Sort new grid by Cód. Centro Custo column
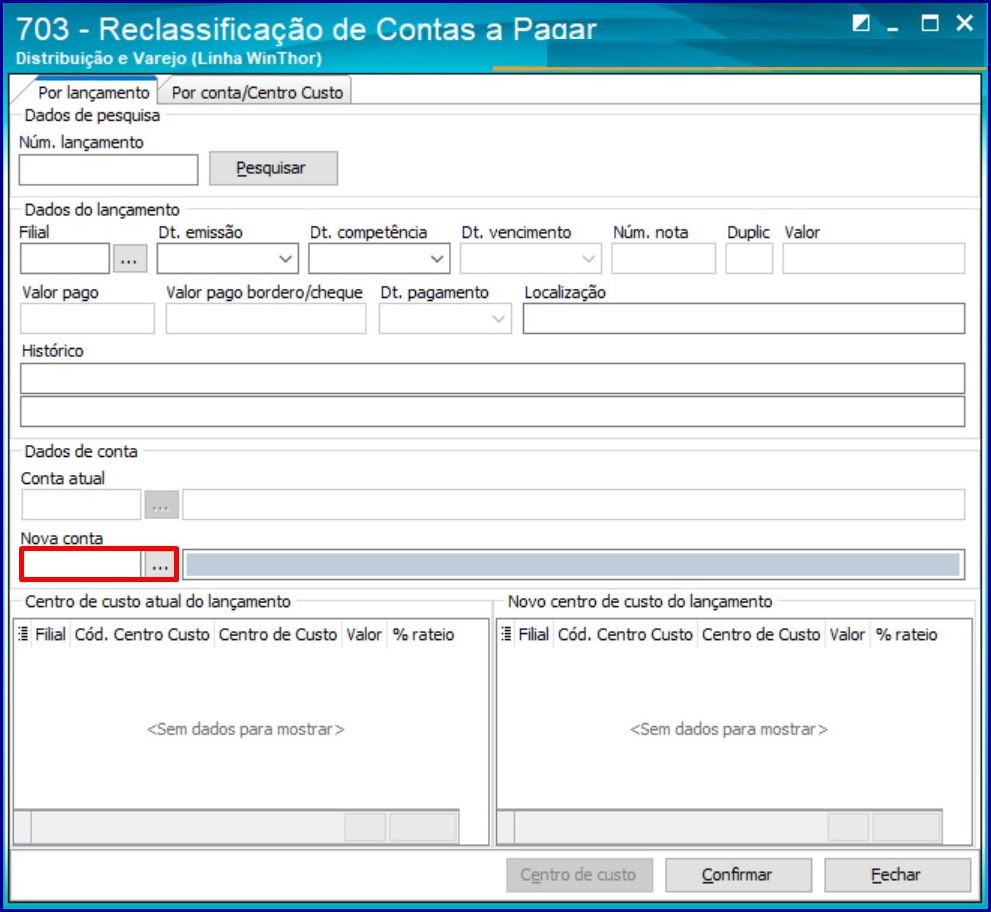Screen dimensions: 991x912 coord(626,634)
